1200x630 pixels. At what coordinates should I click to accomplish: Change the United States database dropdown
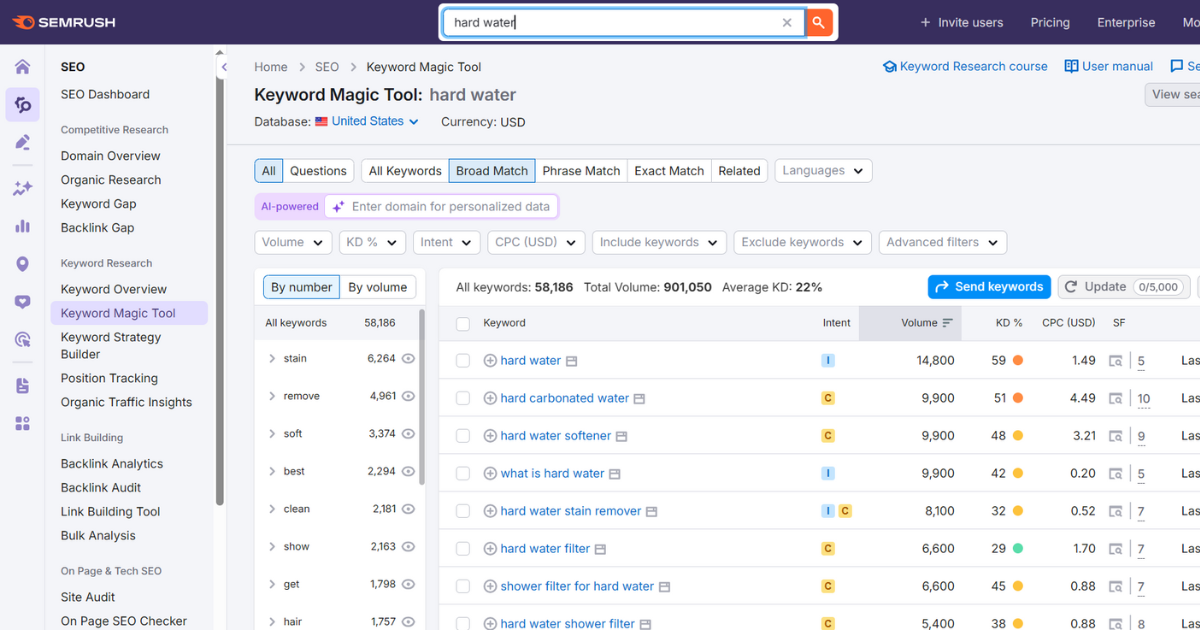coord(367,122)
